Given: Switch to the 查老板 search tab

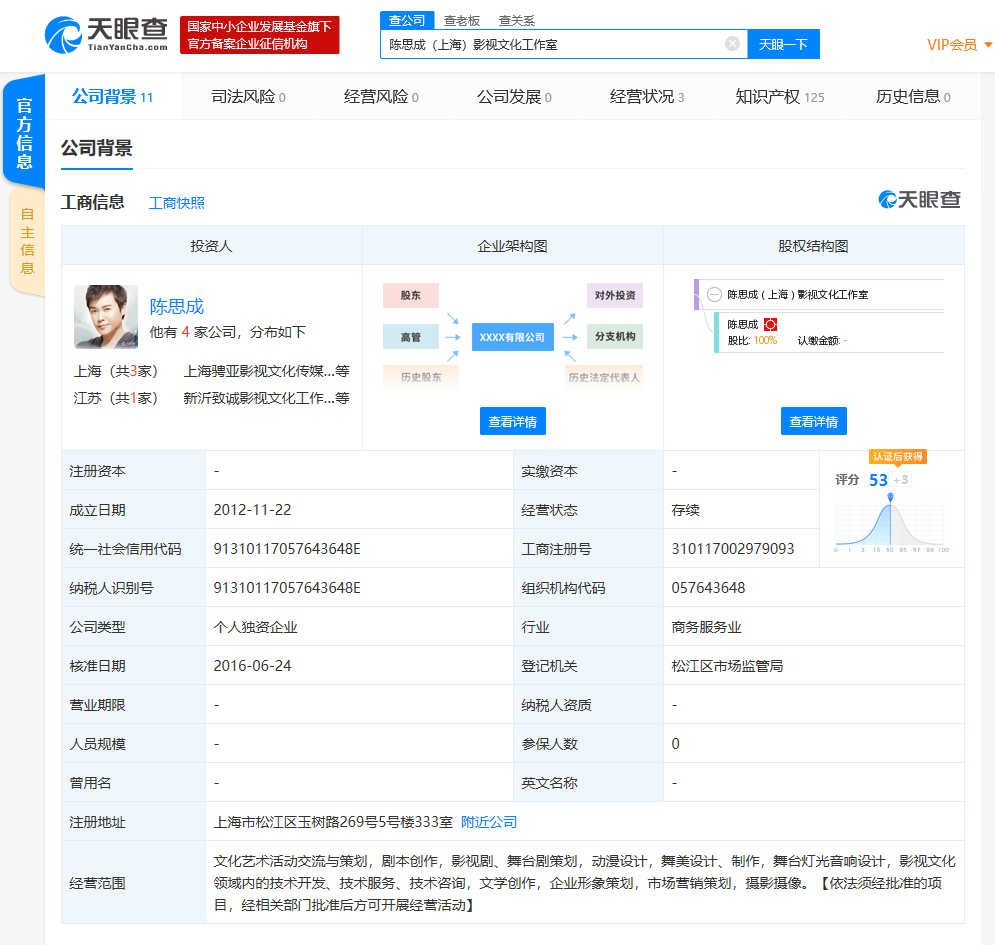Looking at the screenshot, I should tap(461, 21).
